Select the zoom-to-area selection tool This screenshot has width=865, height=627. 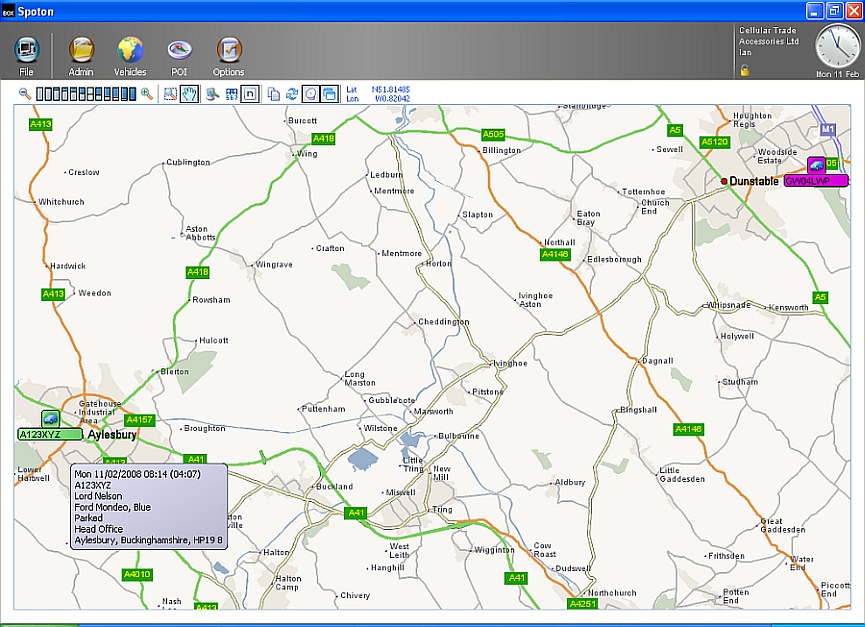tap(170, 94)
